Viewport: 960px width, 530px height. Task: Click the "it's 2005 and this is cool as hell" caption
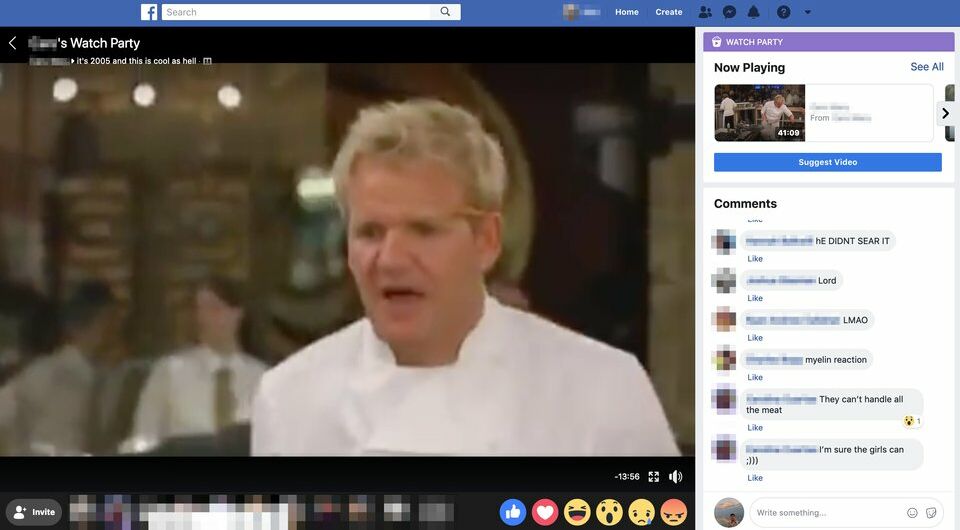pyautogui.click(x=137, y=61)
